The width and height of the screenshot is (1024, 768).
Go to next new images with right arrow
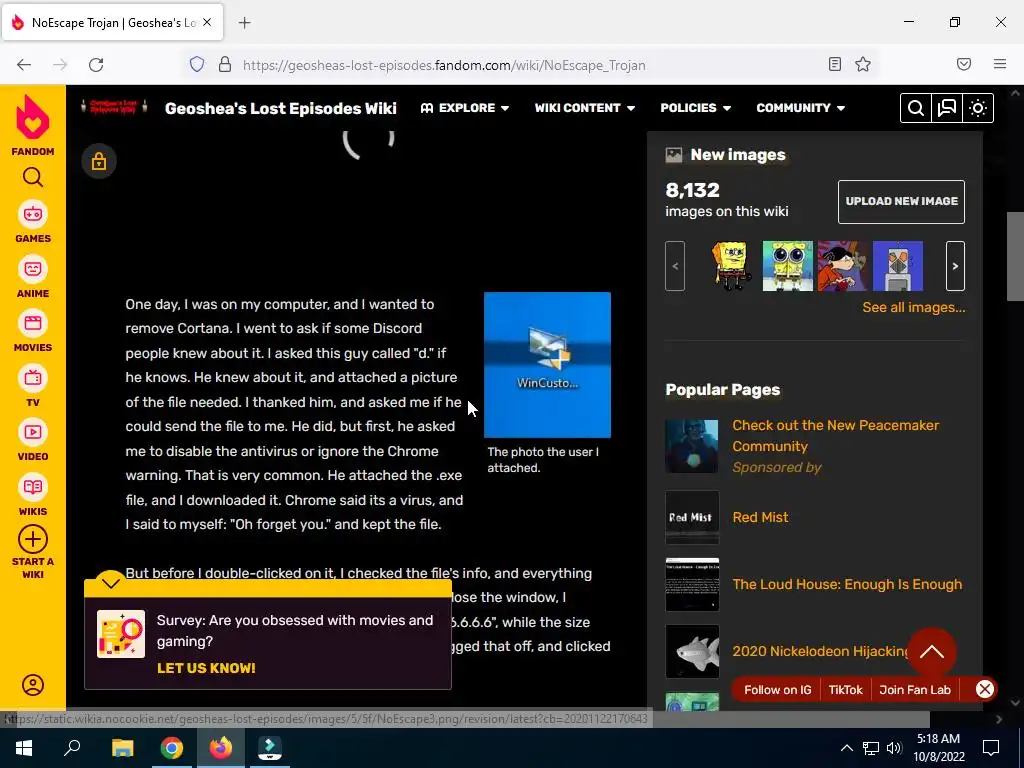tap(955, 266)
